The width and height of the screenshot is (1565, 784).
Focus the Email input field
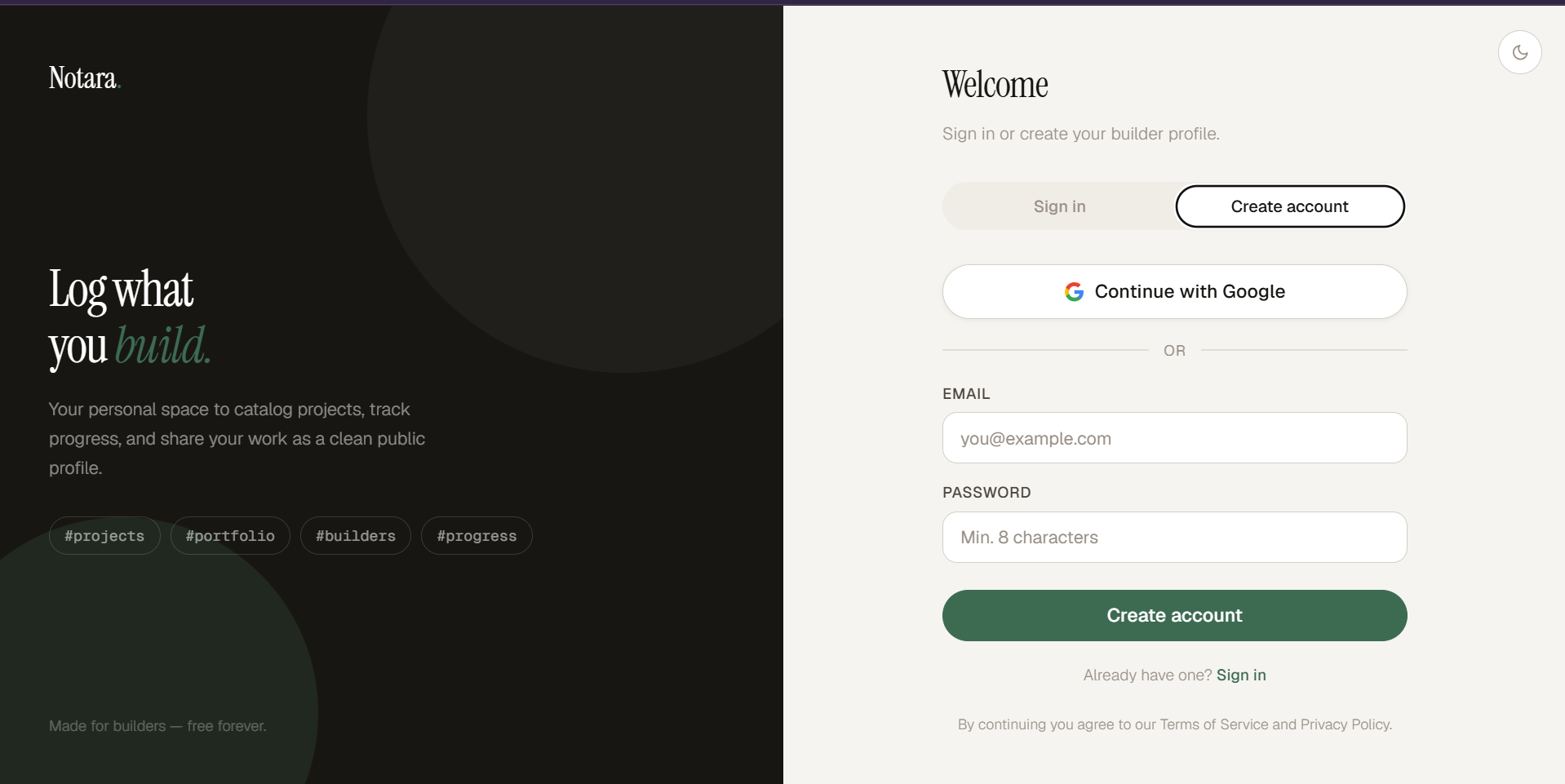(1174, 438)
